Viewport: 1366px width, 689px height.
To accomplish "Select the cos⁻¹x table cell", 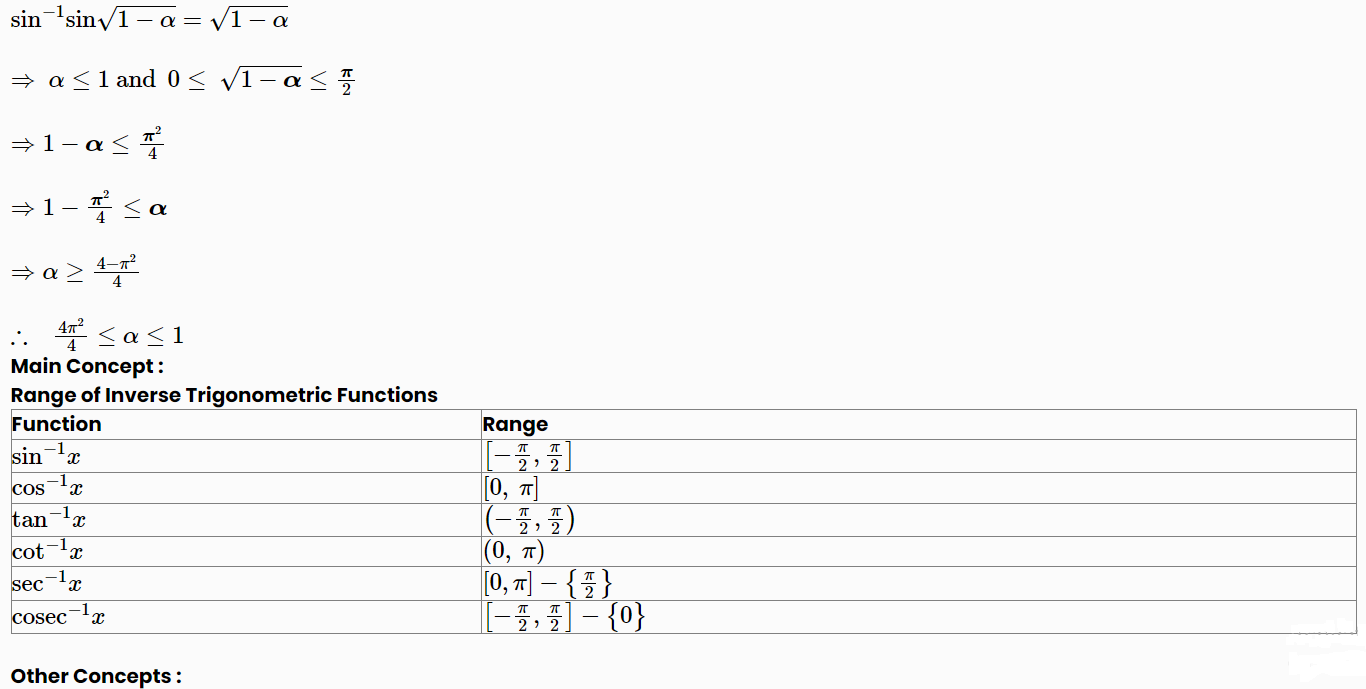I will (x=246, y=488).
